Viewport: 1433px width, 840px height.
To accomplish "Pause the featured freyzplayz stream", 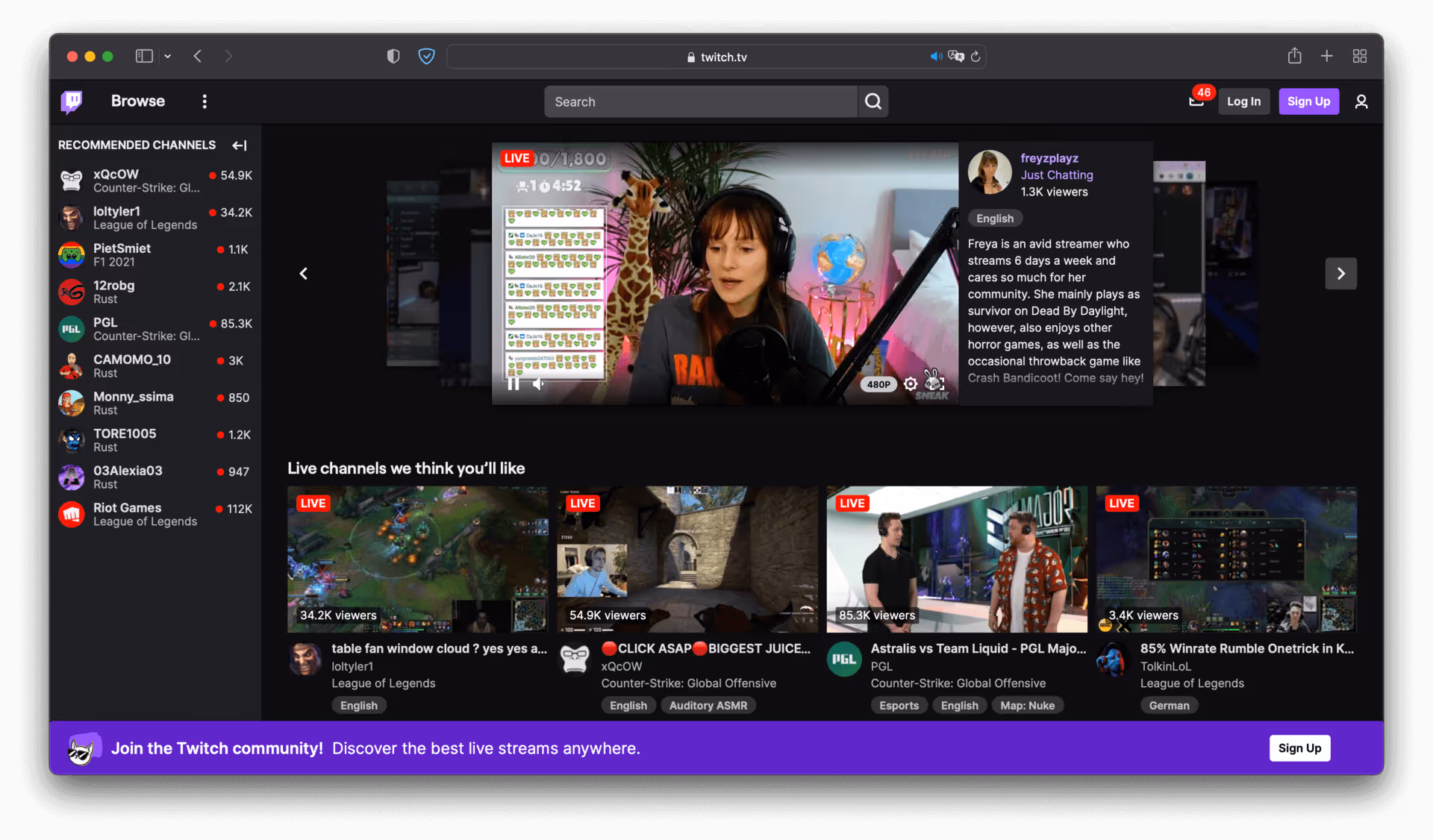I will click(x=513, y=383).
